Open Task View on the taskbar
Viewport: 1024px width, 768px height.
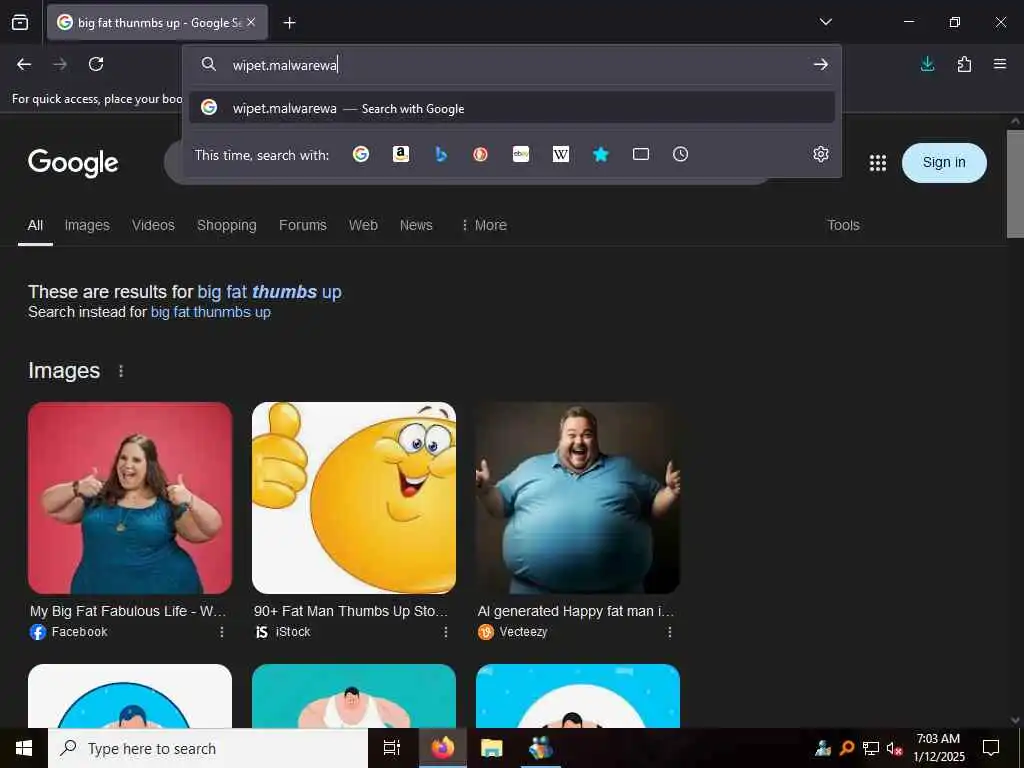point(392,748)
